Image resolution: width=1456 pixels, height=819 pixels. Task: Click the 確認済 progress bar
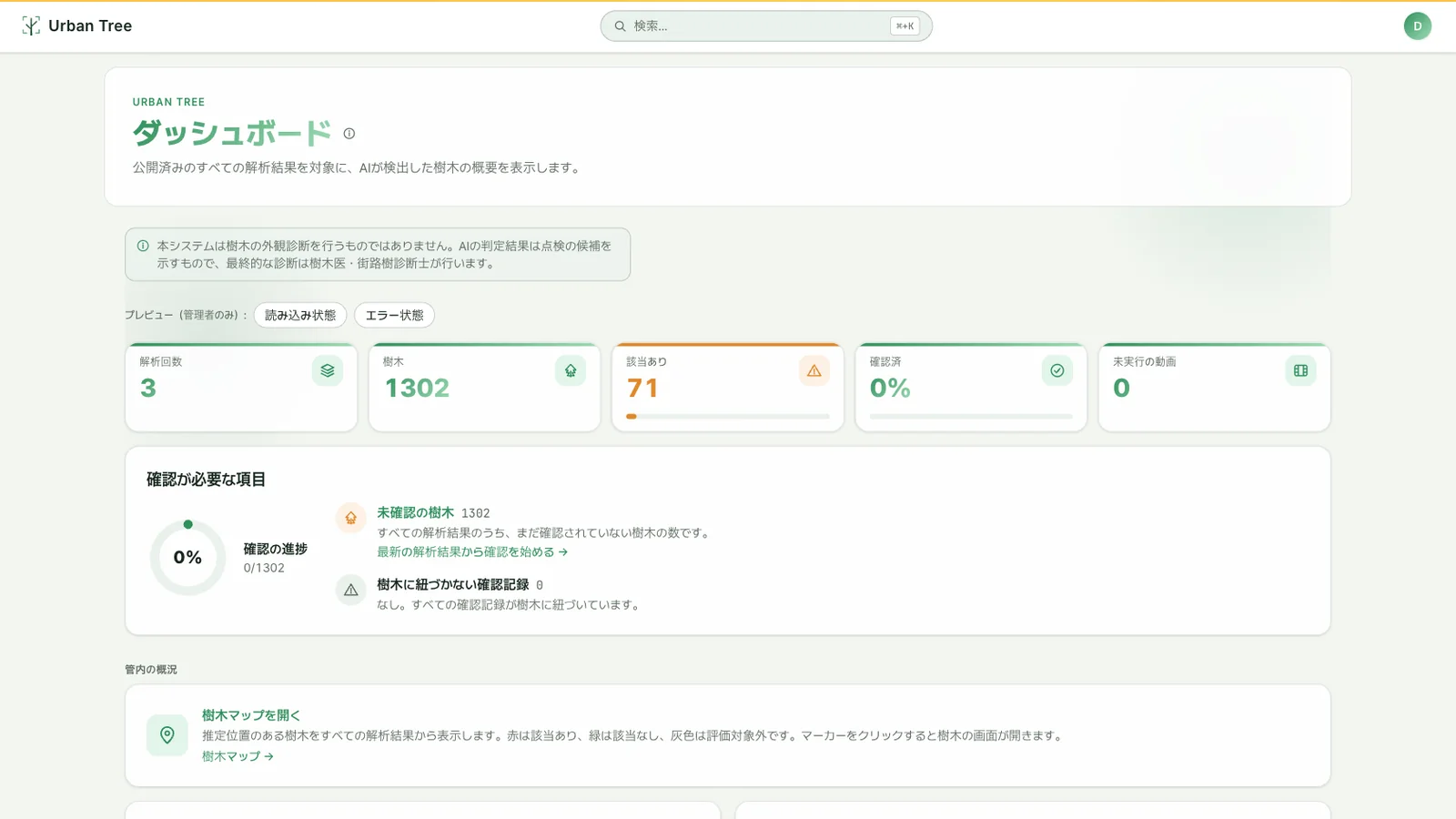pos(971,417)
